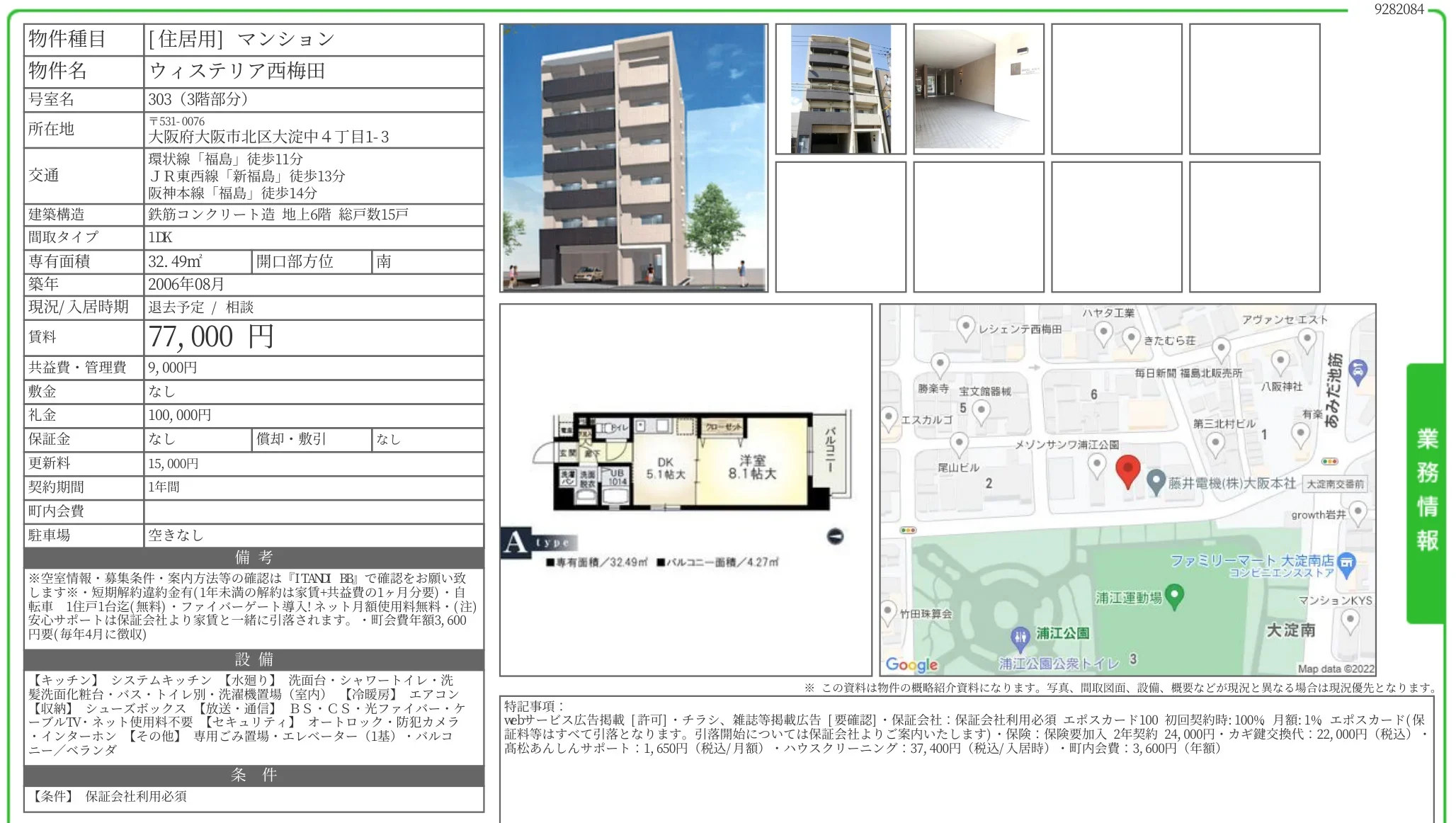Click the green 浦江運動場 map pin
The height and width of the screenshot is (823, 1456).
click(x=1174, y=596)
